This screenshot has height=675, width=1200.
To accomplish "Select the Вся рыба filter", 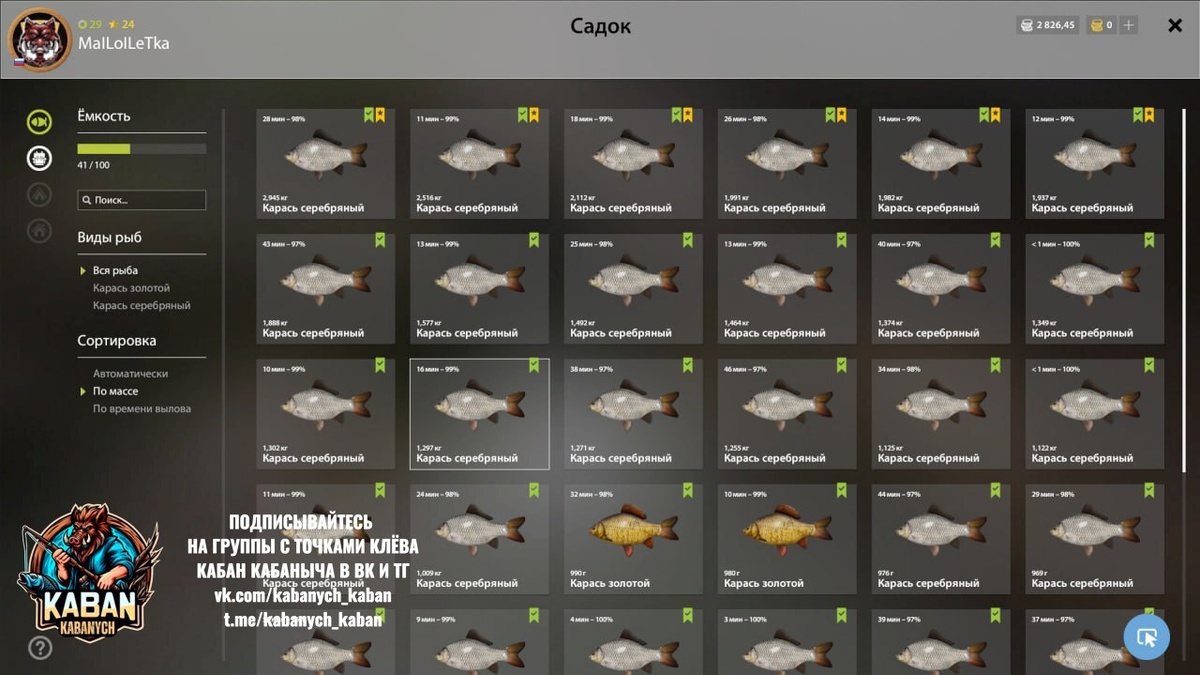I will tap(115, 271).
